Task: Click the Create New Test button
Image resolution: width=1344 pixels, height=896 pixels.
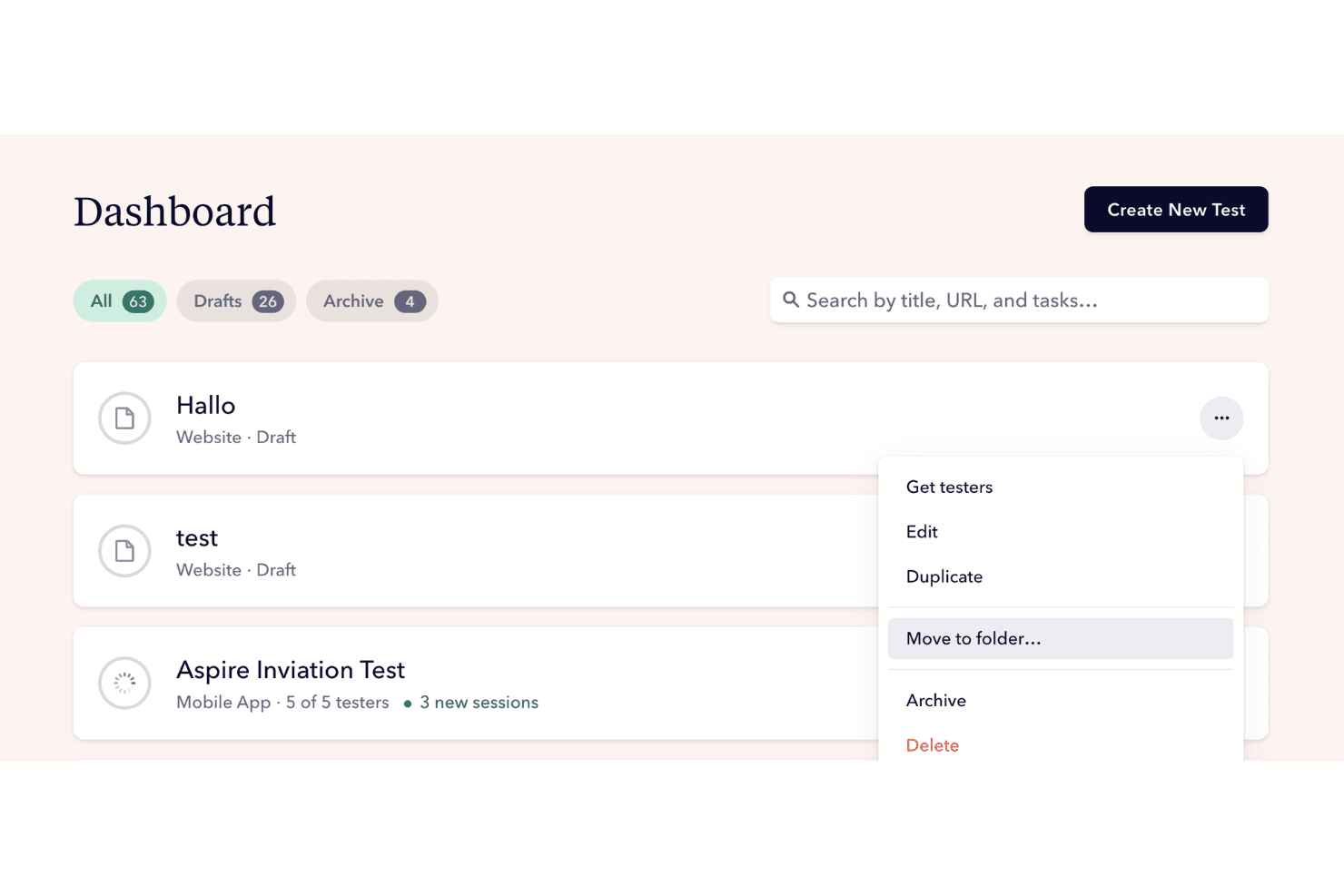Action: (x=1176, y=210)
